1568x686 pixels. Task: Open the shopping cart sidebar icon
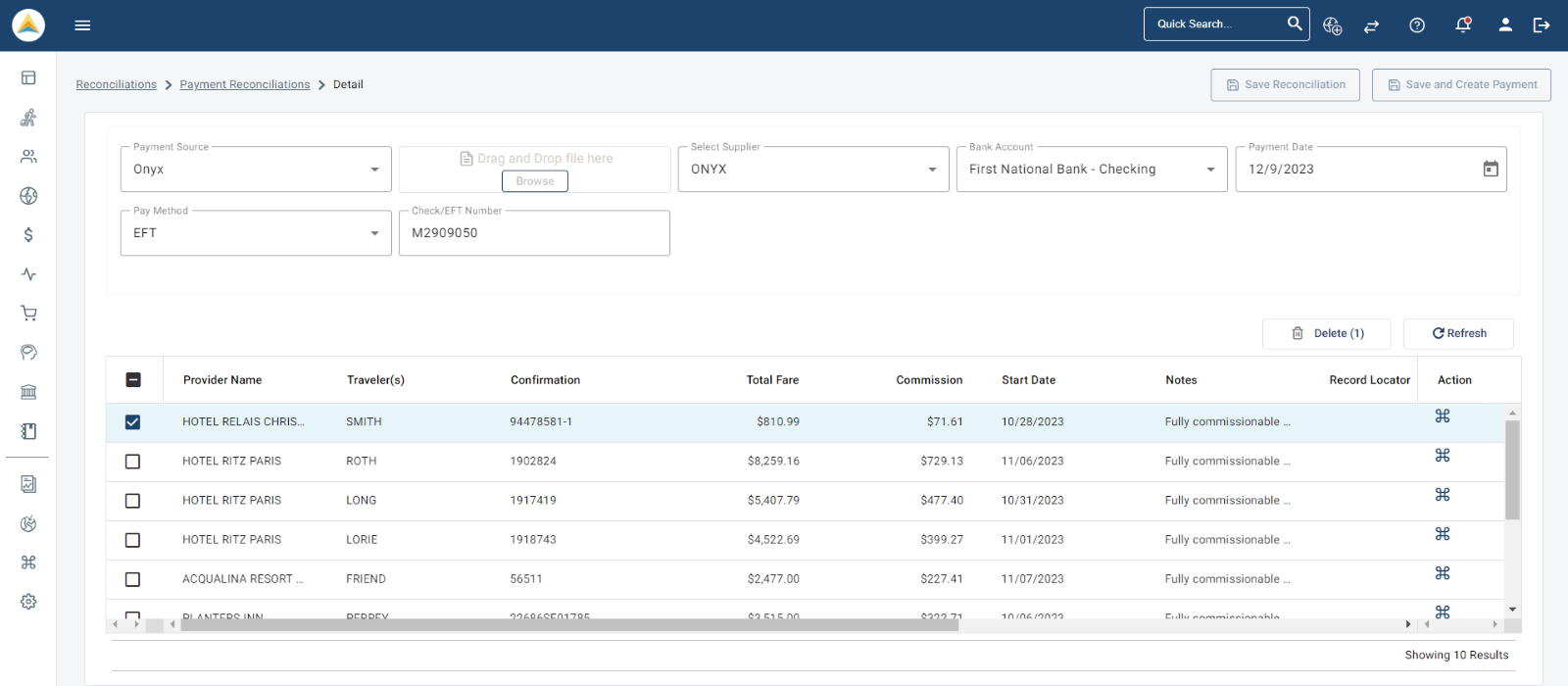coord(28,314)
